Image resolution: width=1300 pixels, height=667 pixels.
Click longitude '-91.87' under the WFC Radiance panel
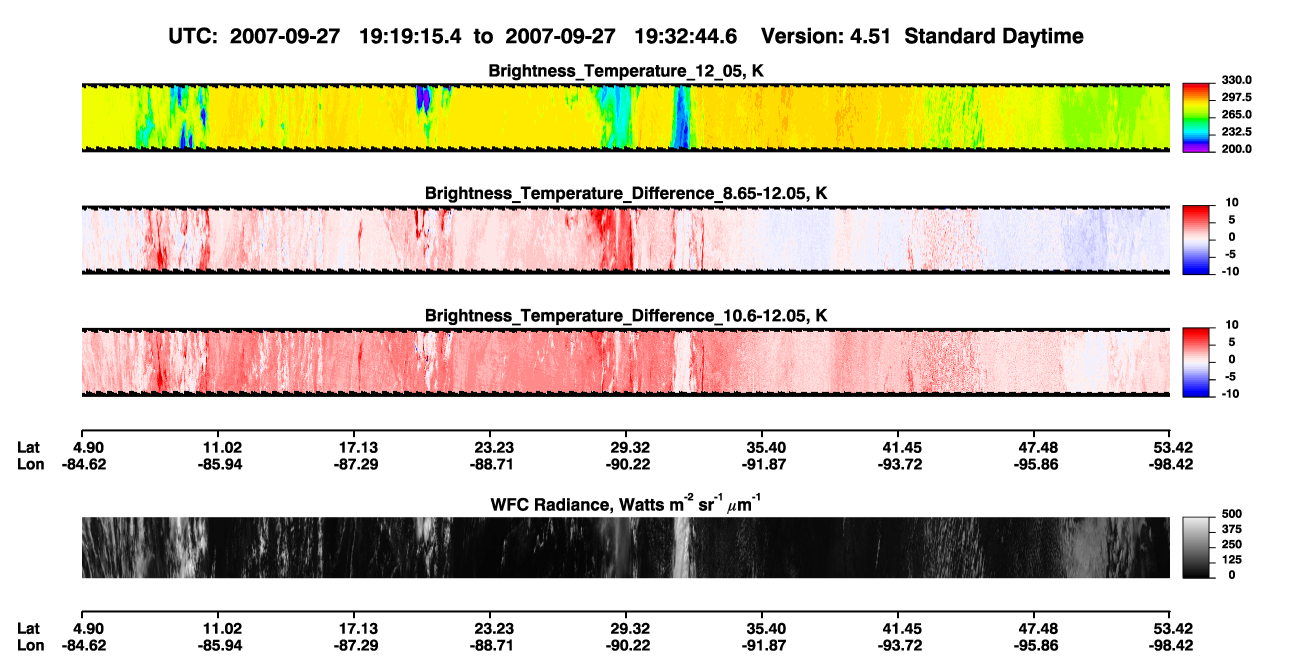click(x=765, y=646)
